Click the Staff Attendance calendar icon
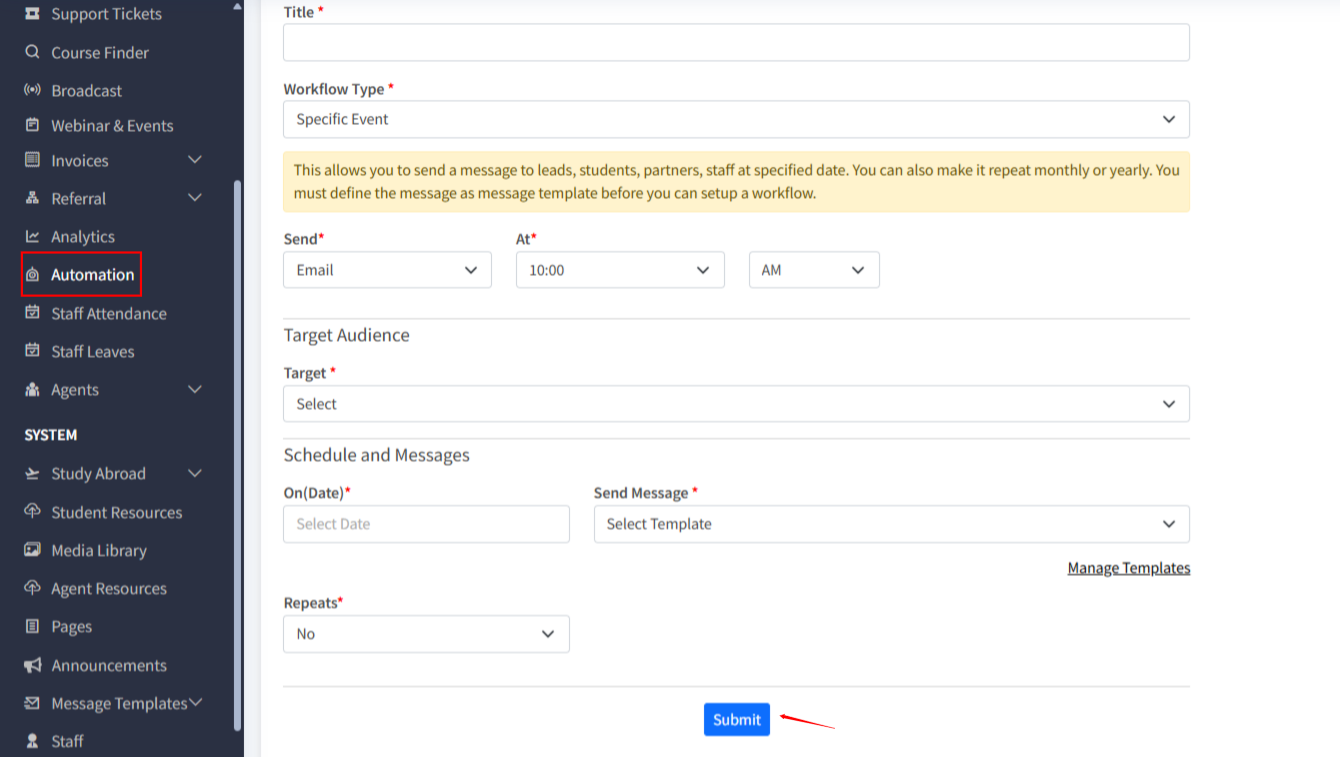 pyautogui.click(x=32, y=314)
